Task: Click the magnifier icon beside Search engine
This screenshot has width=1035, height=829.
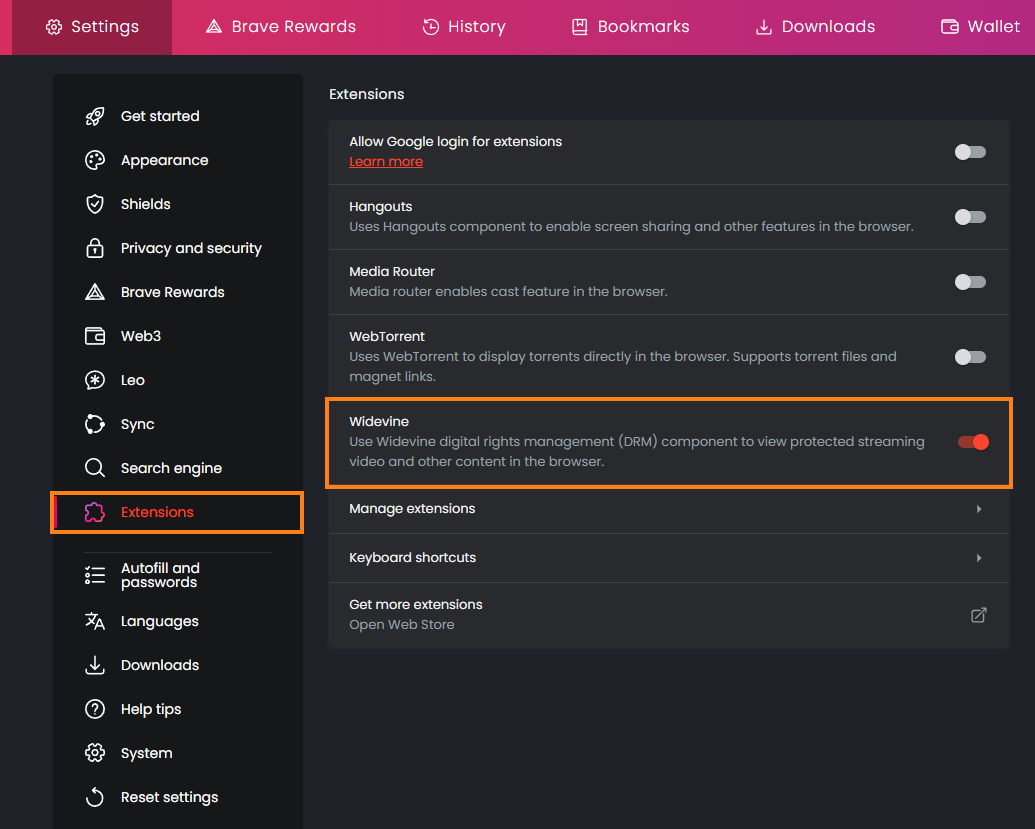Action: click(x=95, y=468)
